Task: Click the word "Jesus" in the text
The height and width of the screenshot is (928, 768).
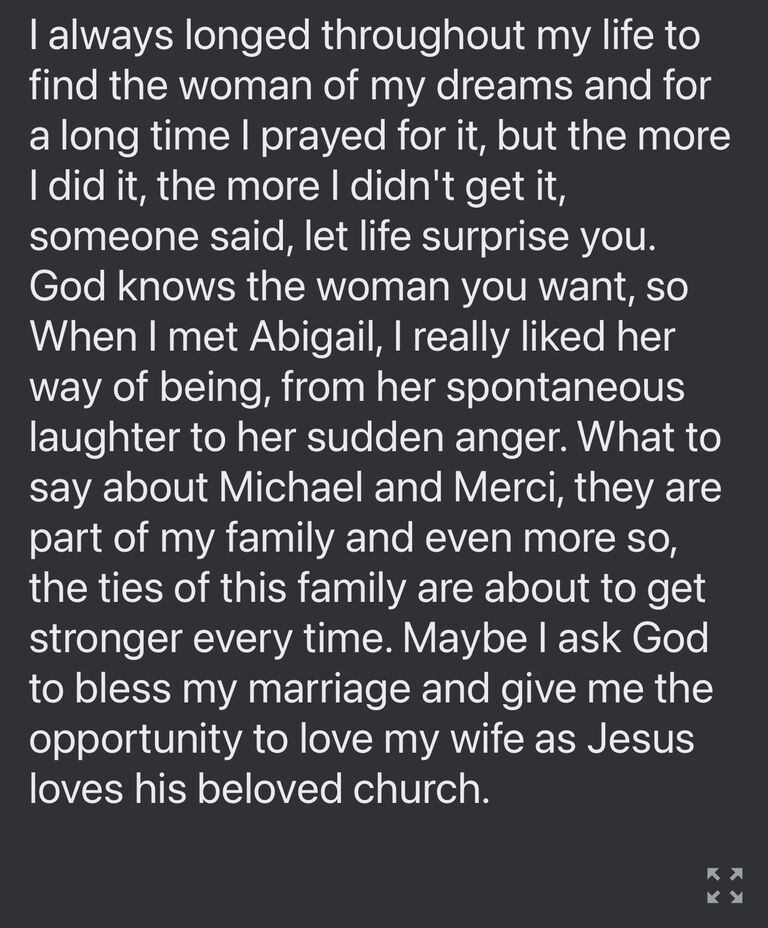Action: pos(641,739)
